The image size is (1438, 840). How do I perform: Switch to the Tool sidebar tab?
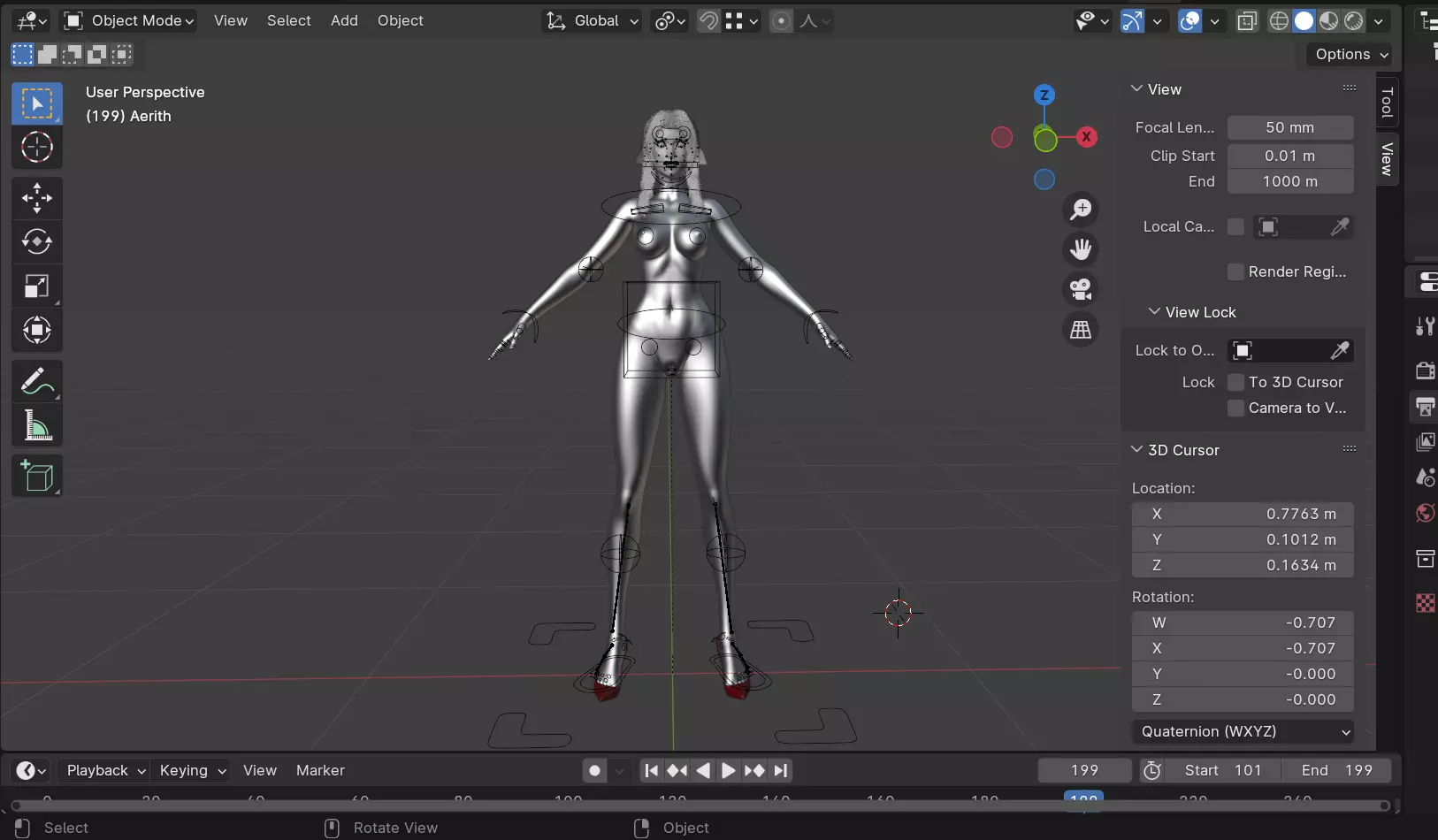(x=1388, y=103)
